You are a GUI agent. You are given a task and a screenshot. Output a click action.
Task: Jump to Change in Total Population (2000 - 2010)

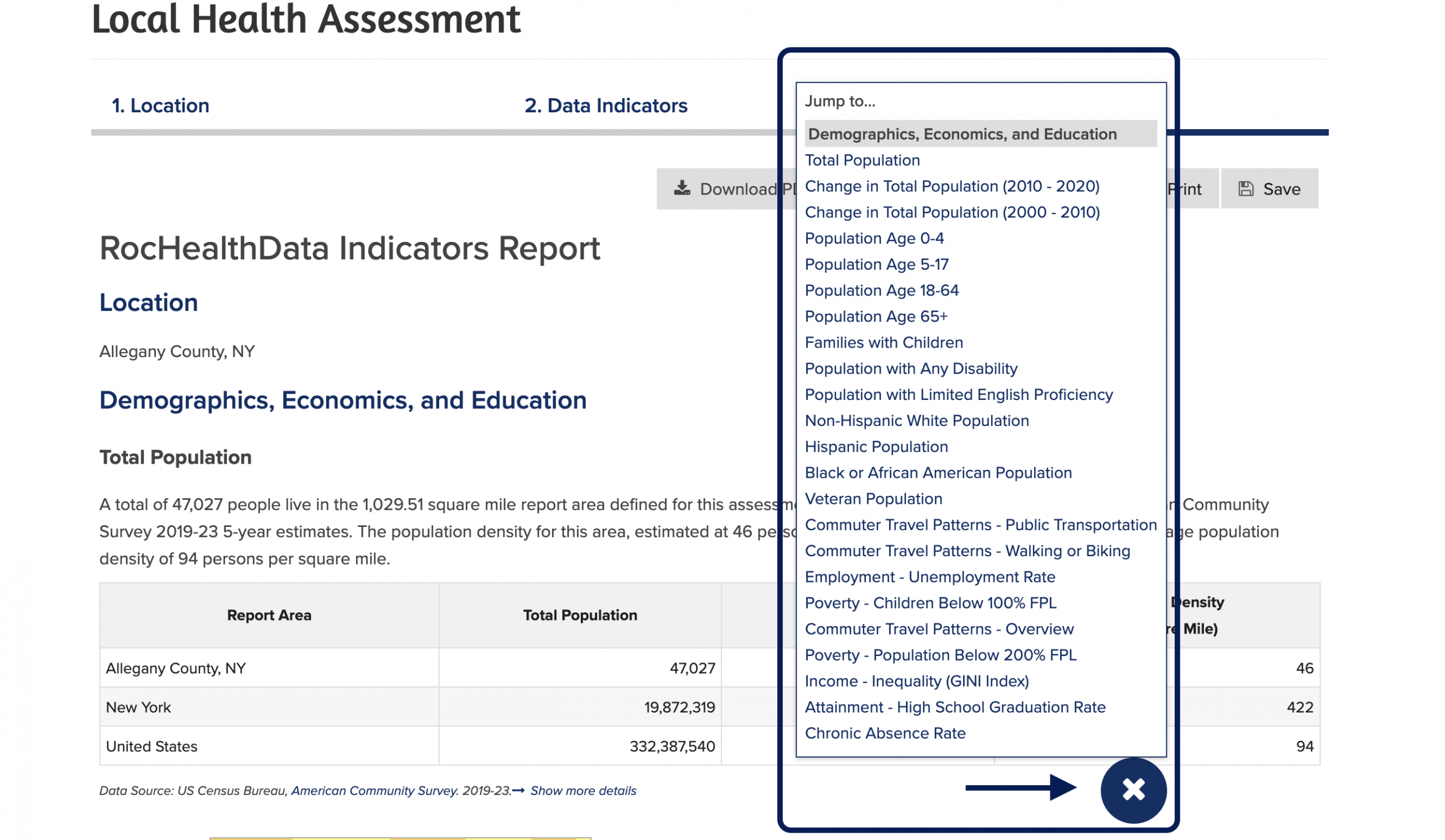pyautogui.click(x=952, y=212)
